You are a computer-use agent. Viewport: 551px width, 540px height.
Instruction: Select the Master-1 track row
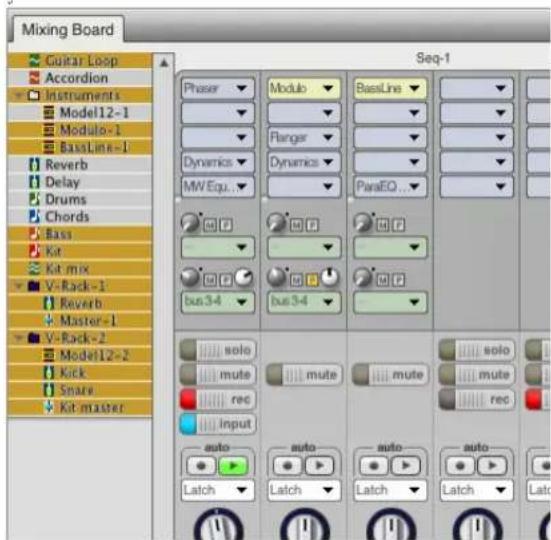coord(80,320)
